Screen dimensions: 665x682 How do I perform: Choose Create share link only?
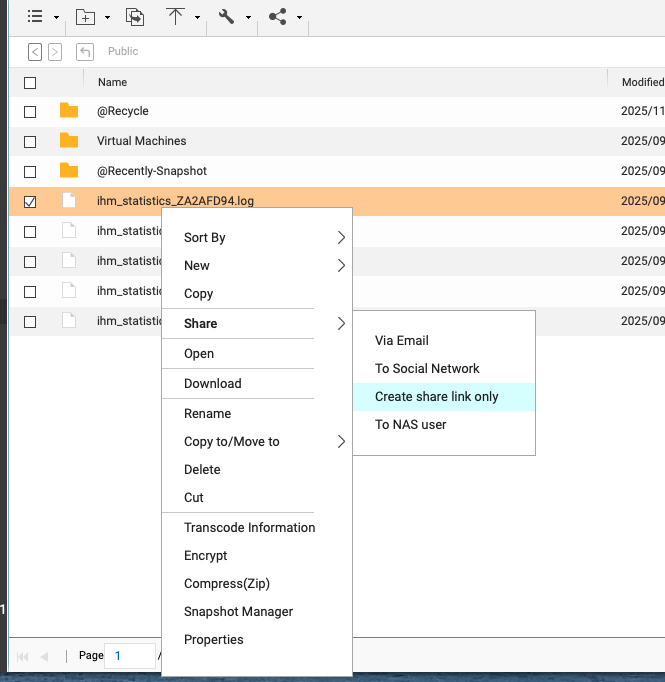coord(436,397)
